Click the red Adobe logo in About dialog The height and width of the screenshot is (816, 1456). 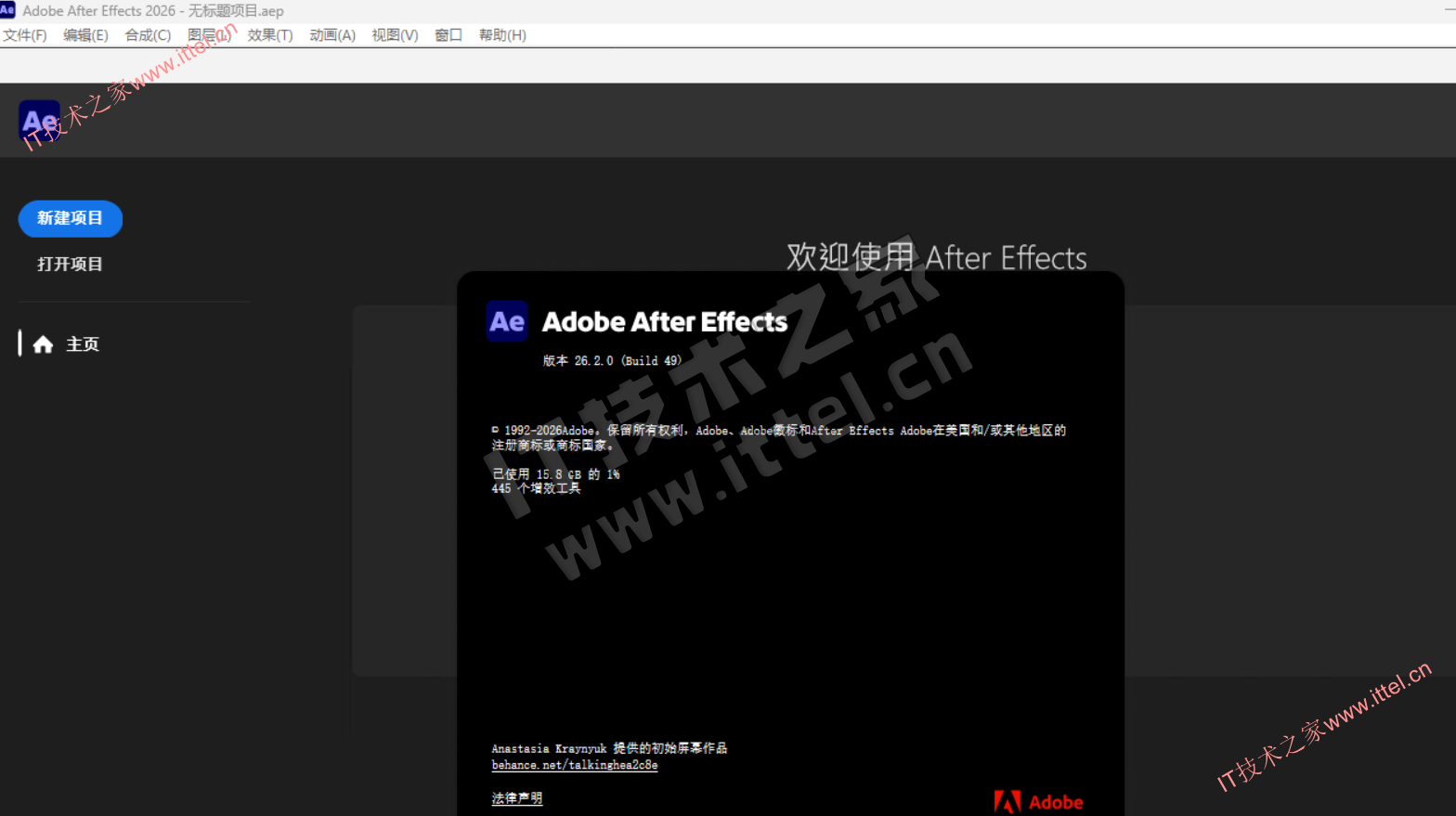coord(1038,802)
